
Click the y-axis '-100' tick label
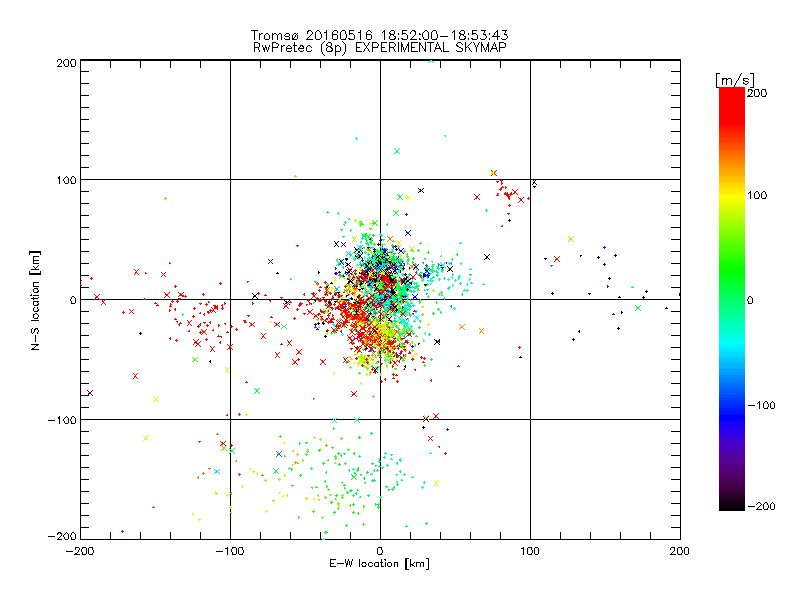62,420
